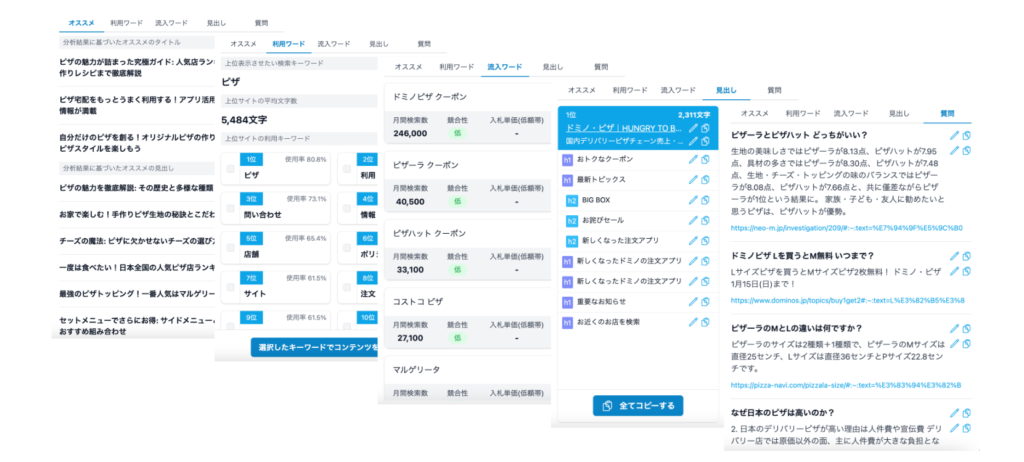Screen dimensions: 1024x462
Task: Check the 2位 利用 keyword checkbox
Action: pos(347,169)
